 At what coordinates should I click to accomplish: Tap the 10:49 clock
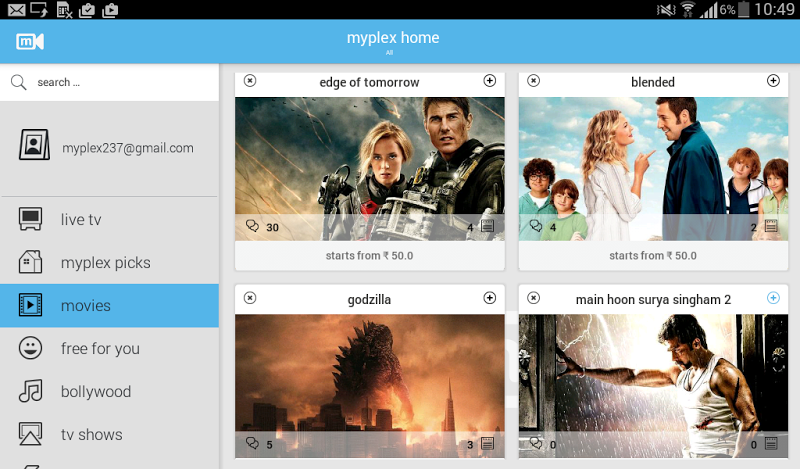[x=774, y=9]
